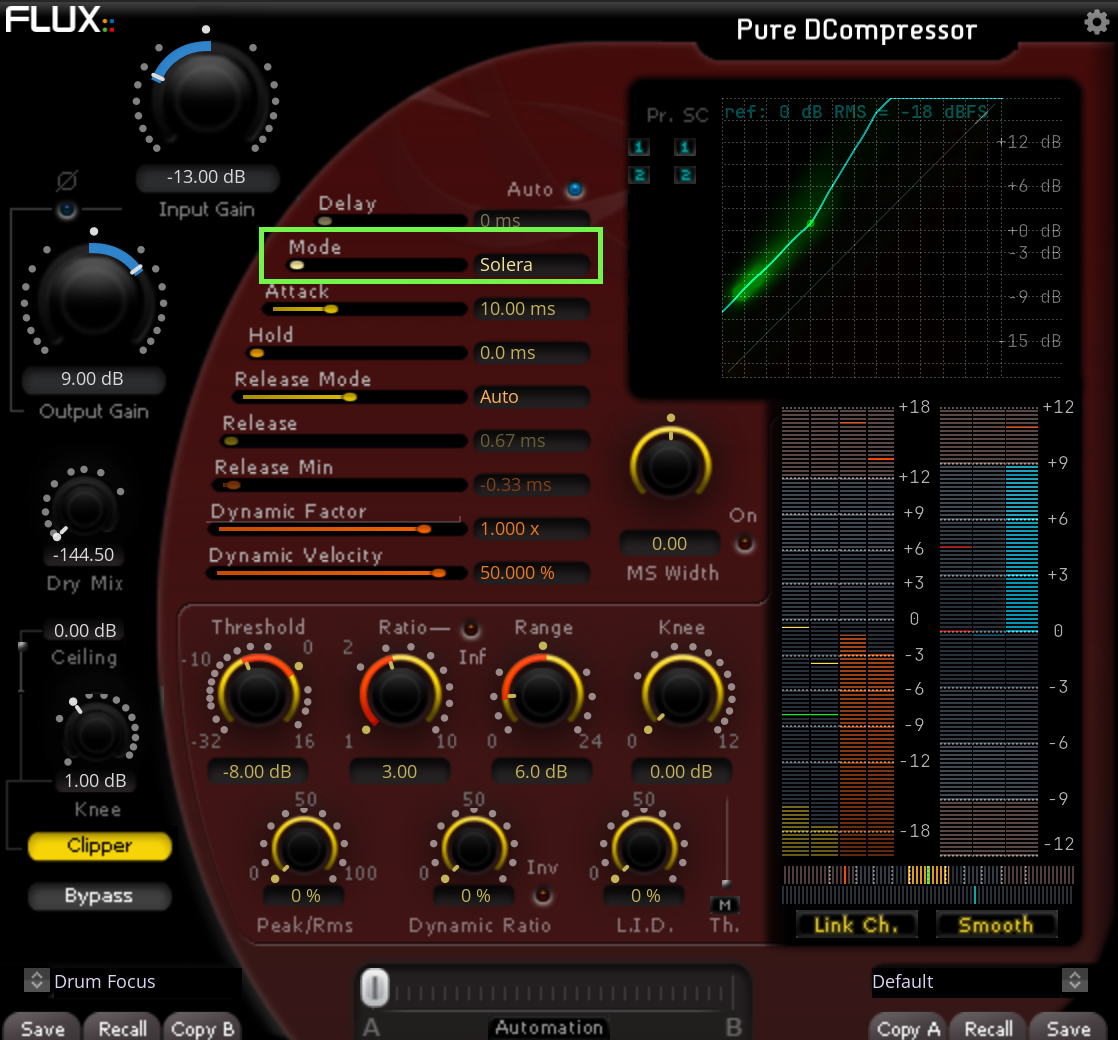Click the Threshold knob
The width and height of the screenshot is (1118, 1040).
point(257,694)
